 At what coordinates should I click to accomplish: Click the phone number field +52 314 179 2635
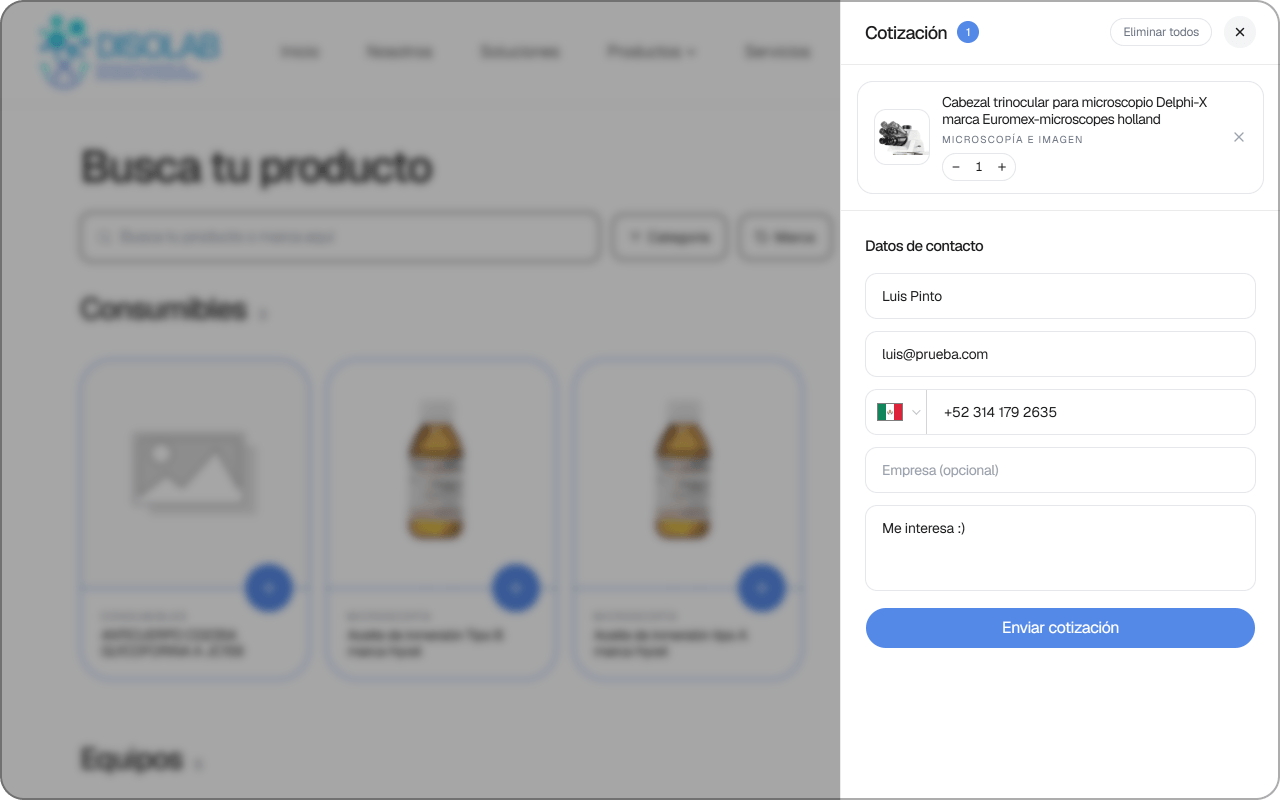click(1091, 412)
